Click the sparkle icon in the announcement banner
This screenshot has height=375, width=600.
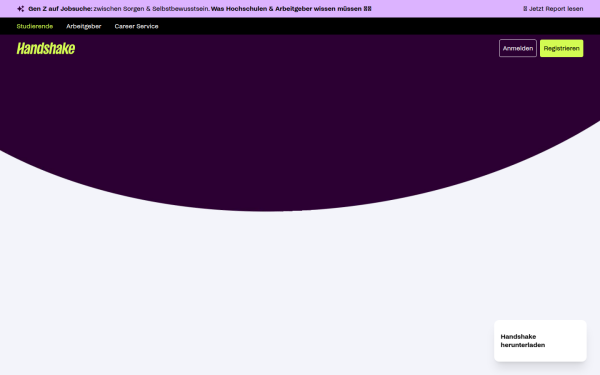point(21,8)
